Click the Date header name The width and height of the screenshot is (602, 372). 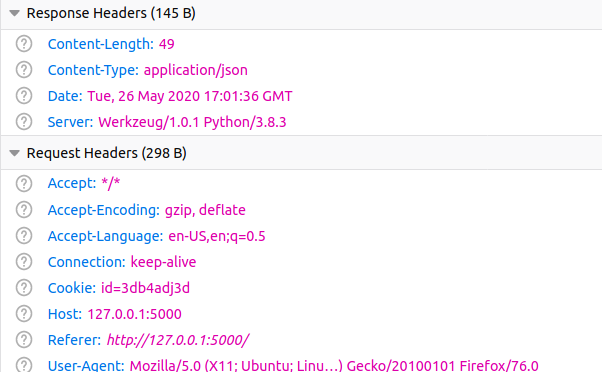tap(65, 96)
